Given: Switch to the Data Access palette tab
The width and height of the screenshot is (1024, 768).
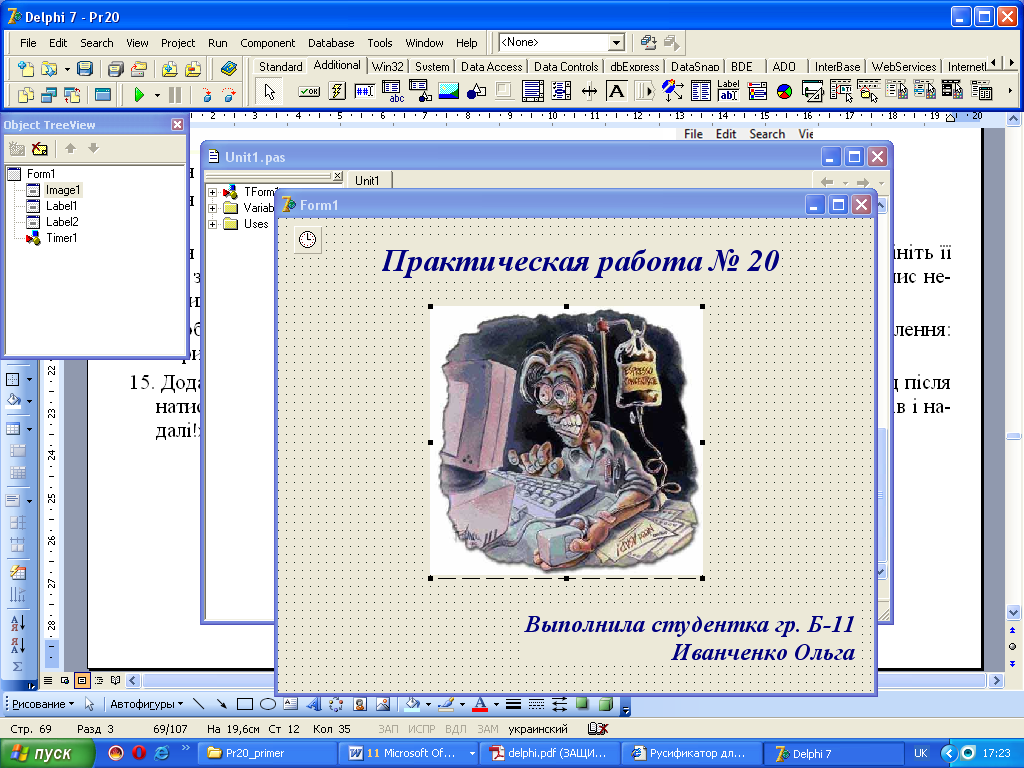Looking at the screenshot, I should (491, 67).
